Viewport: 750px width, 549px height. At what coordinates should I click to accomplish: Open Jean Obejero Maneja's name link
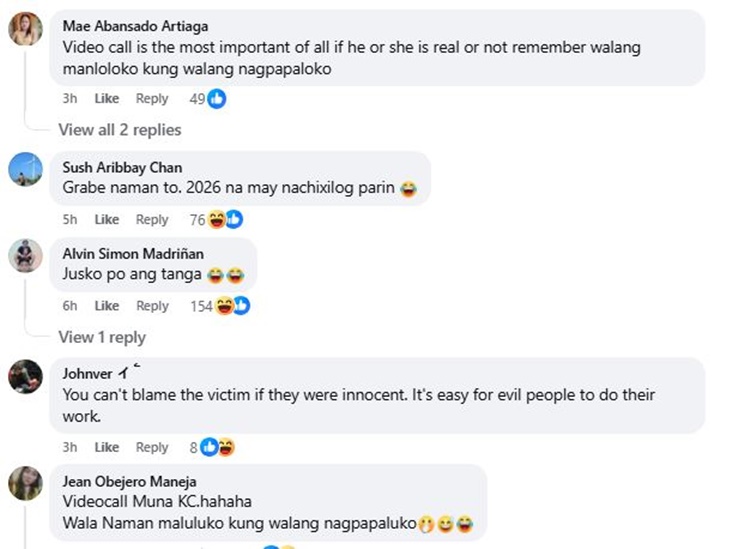tap(129, 482)
